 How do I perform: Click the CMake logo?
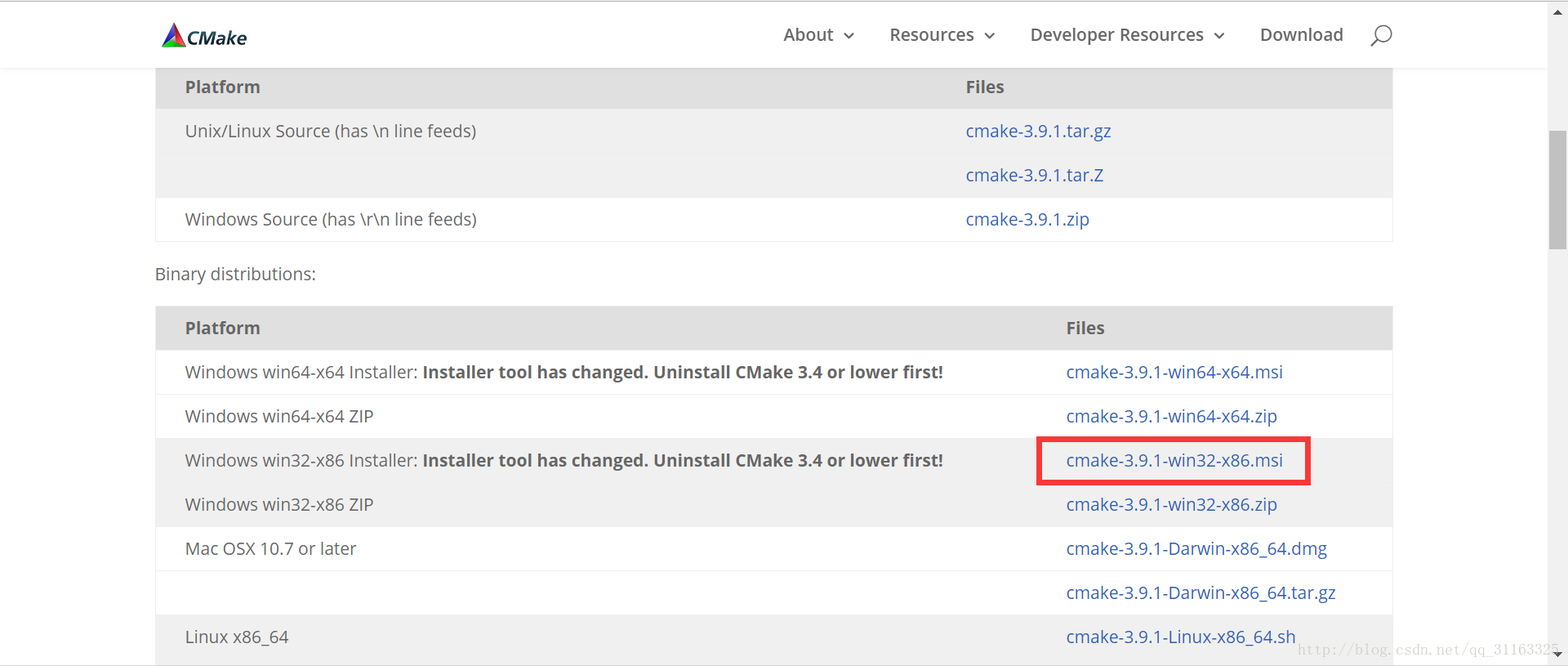point(204,36)
